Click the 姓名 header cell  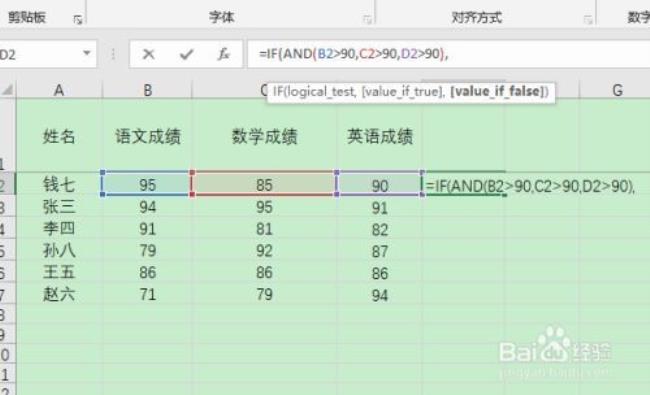[x=59, y=136]
